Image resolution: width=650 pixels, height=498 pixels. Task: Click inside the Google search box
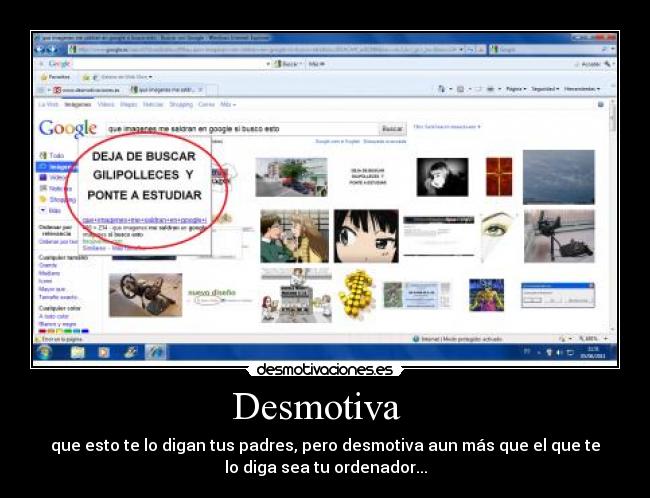pyautogui.click(x=242, y=129)
